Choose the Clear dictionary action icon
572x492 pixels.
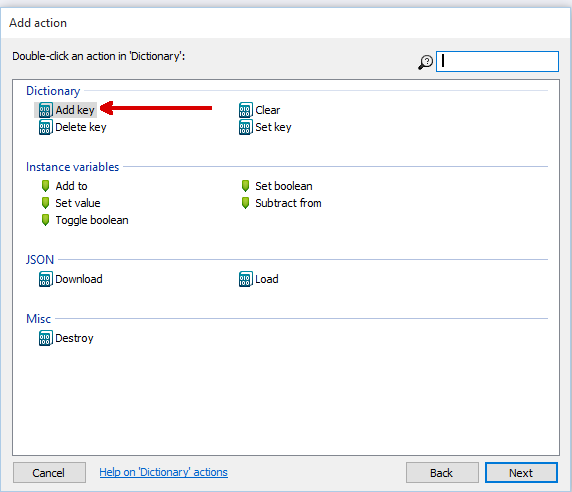click(x=246, y=110)
